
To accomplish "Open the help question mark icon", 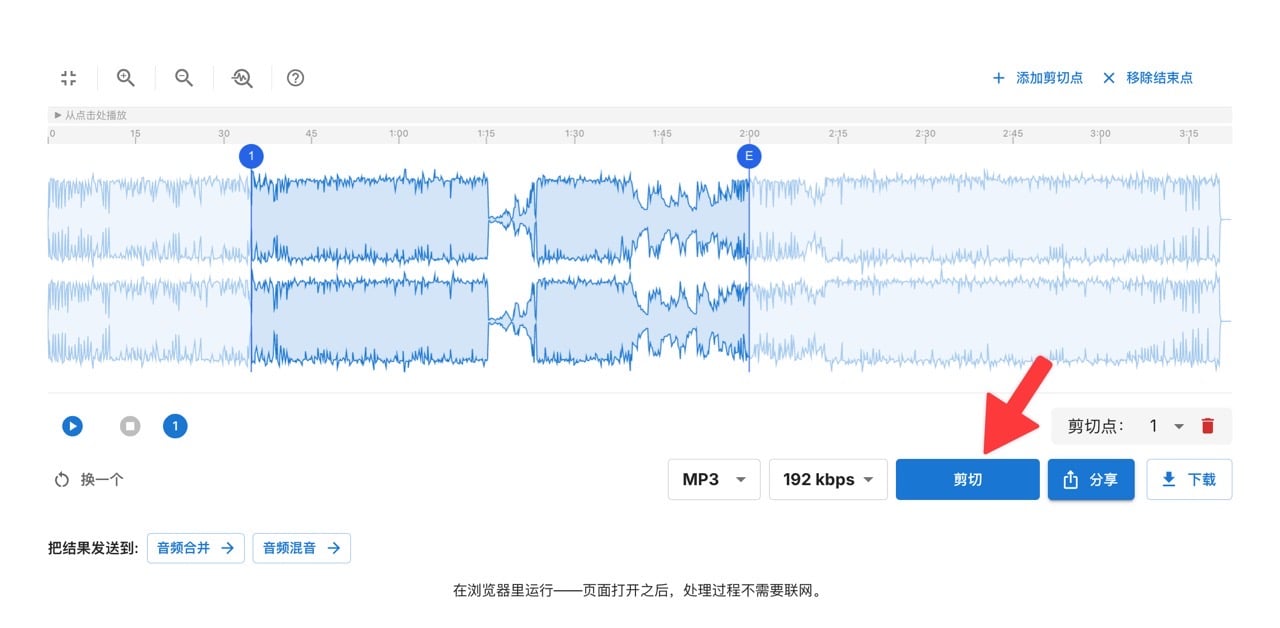I will pyautogui.click(x=295, y=78).
